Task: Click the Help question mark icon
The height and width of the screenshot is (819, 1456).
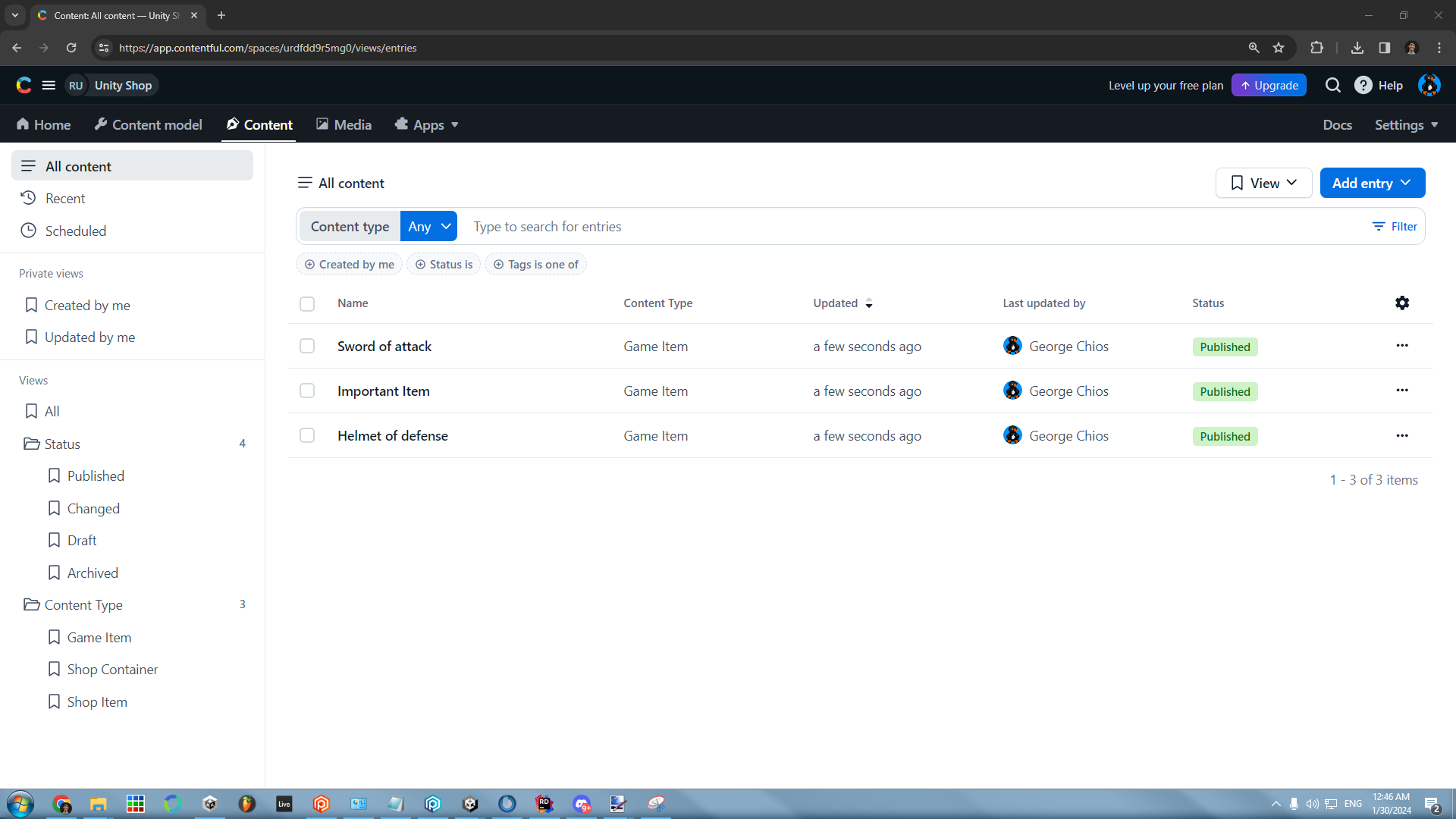Action: coord(1363,85)
